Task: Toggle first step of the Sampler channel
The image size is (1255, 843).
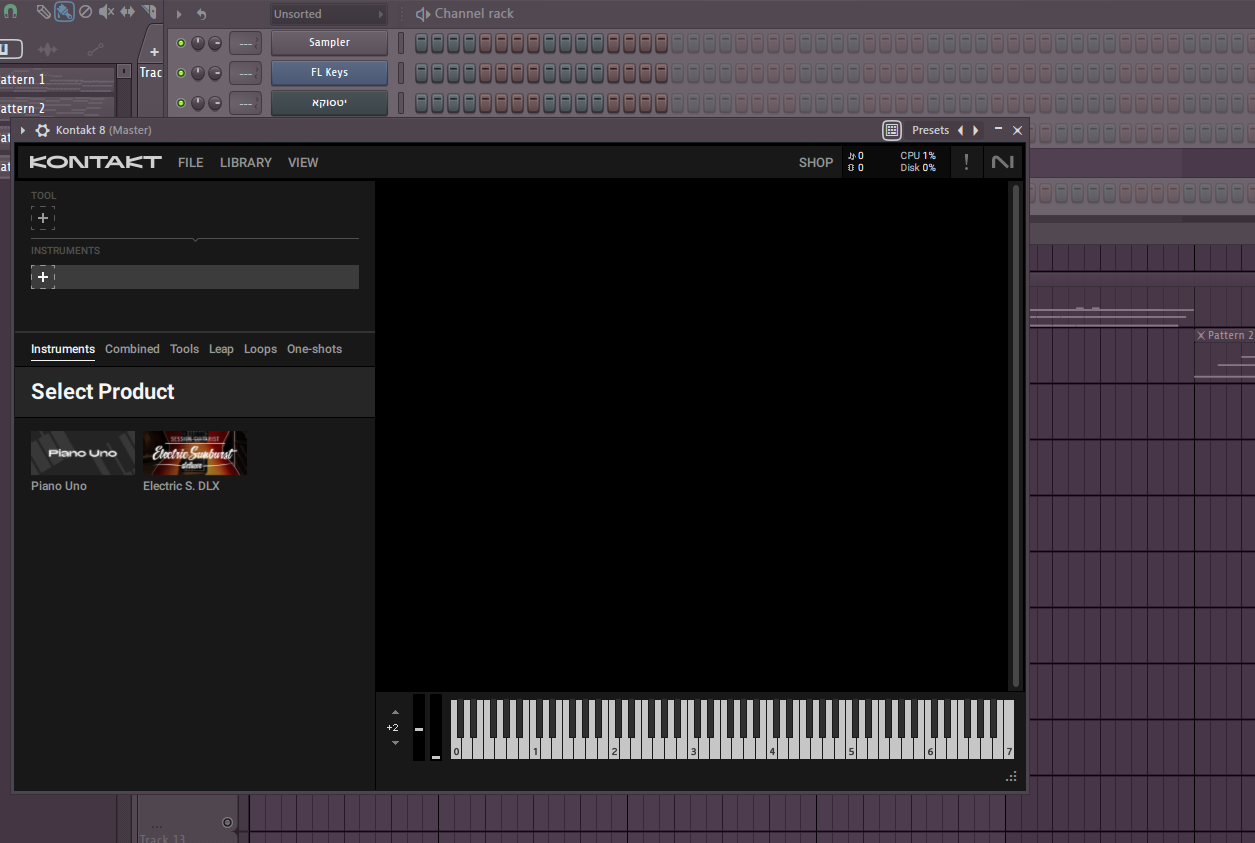Action: [421, 43]
